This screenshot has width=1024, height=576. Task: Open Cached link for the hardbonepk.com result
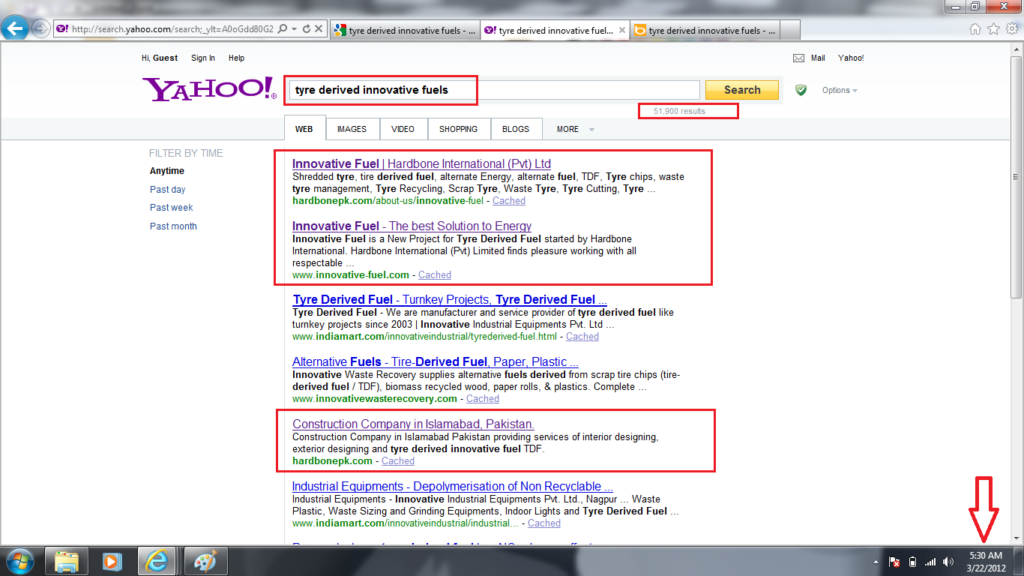coord(398,461)
